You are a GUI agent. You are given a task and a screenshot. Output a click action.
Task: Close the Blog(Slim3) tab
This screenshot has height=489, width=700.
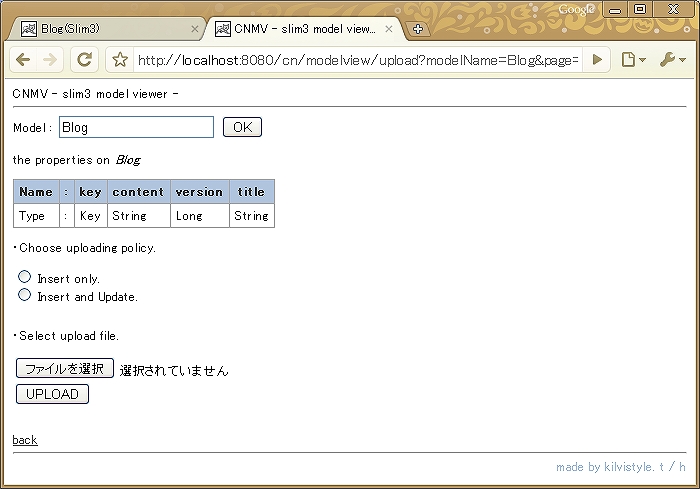click(194, 29)
